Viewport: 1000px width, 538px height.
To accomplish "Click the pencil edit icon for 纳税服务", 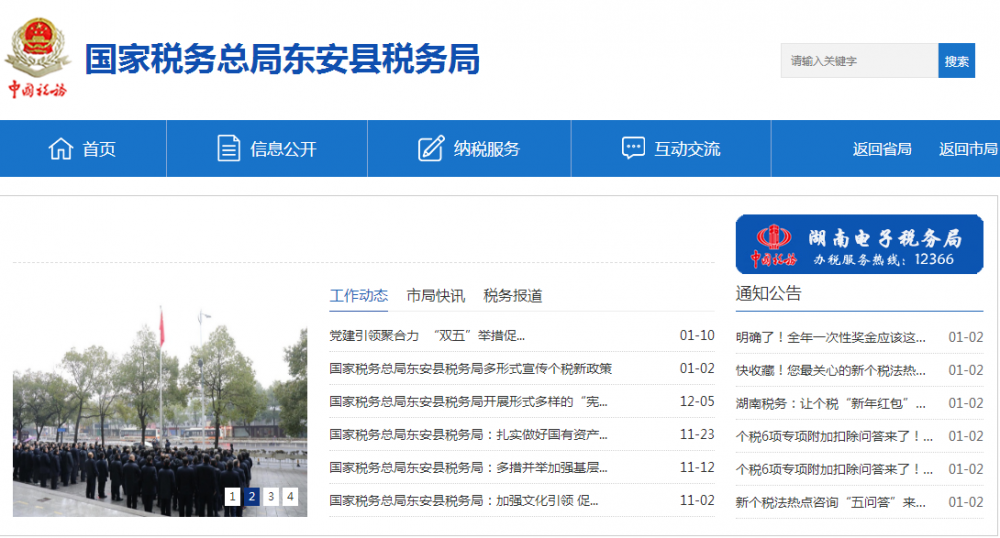I will (x=430, y=149).
